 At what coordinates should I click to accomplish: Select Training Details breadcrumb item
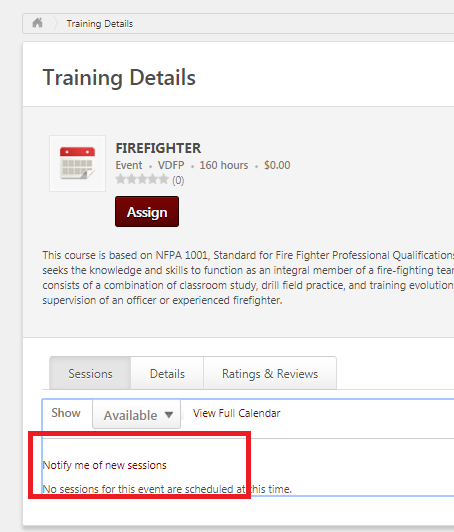pos(99,24)
